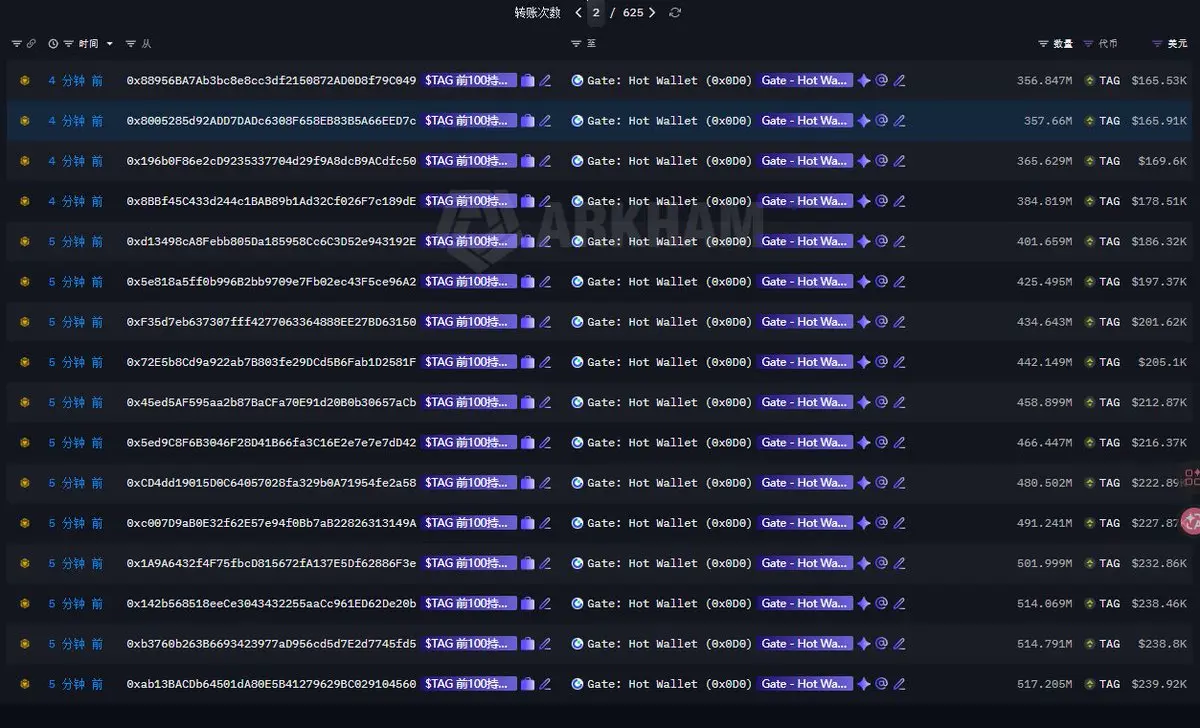Image resolution: width=1200 pixels, height=728 pixels.
Task: Select USD value $239.92K
Action: pyautogui.click(x=1159, y=684)
